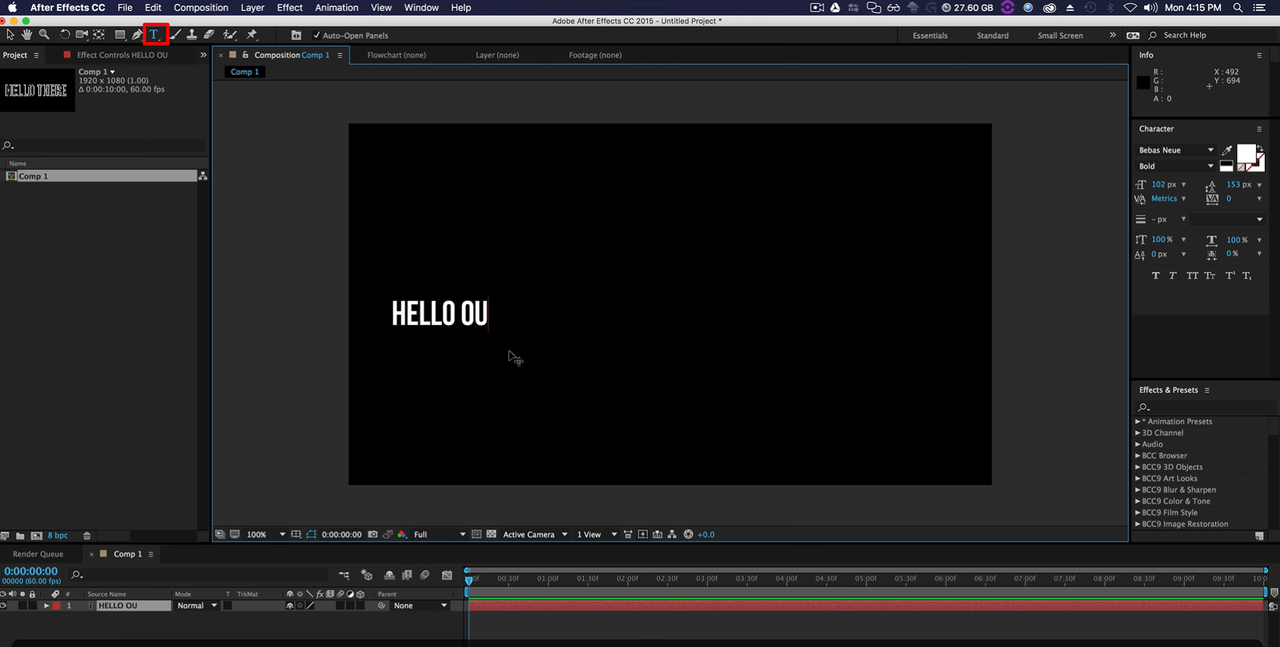Click the timeline current time 0:00:00:00
The width and height of the screenshot is (1280, 647).
click(x=30, y=571)
